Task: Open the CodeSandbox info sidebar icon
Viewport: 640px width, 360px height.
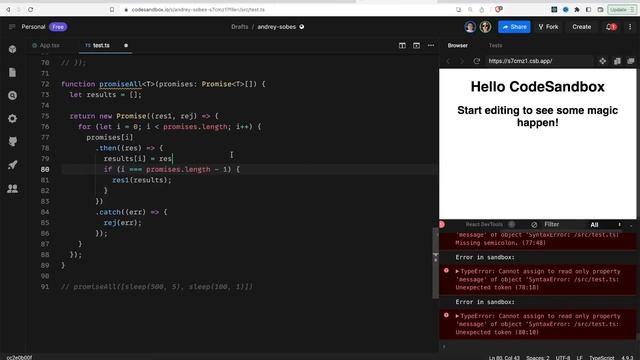Action: (13, 49)
